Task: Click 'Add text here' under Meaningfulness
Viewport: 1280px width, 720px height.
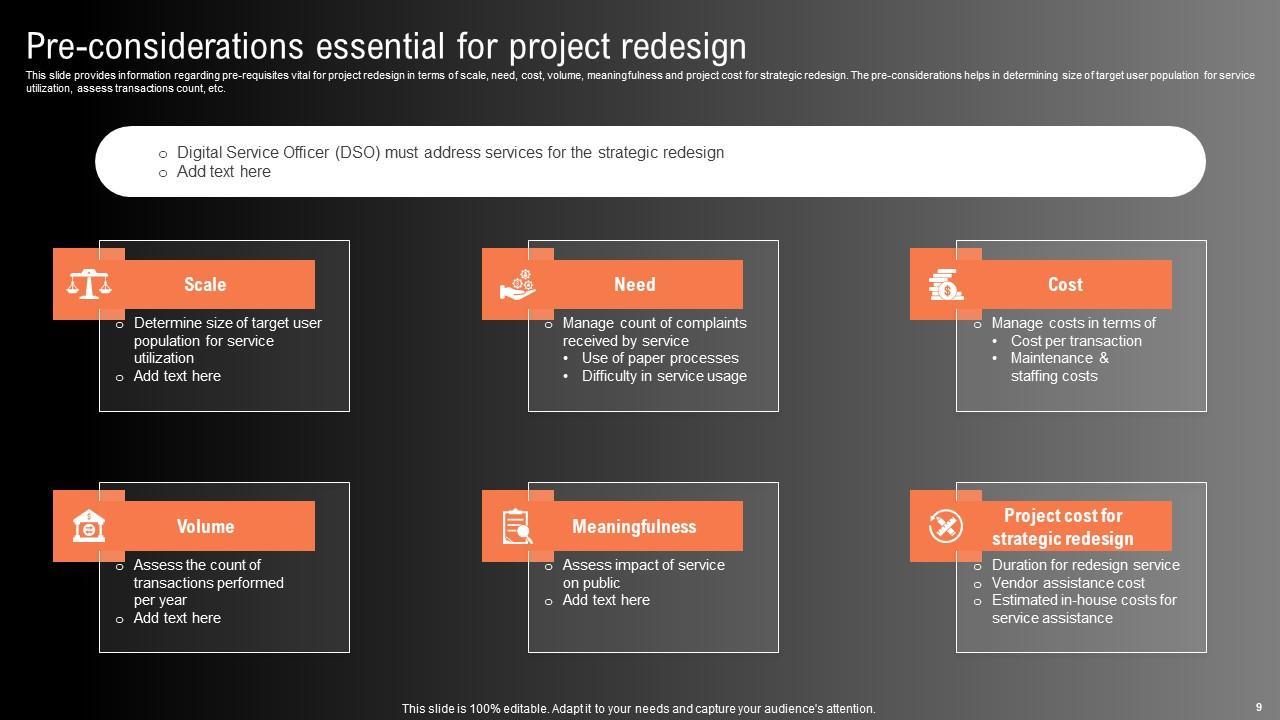Action: click(606, 600)
